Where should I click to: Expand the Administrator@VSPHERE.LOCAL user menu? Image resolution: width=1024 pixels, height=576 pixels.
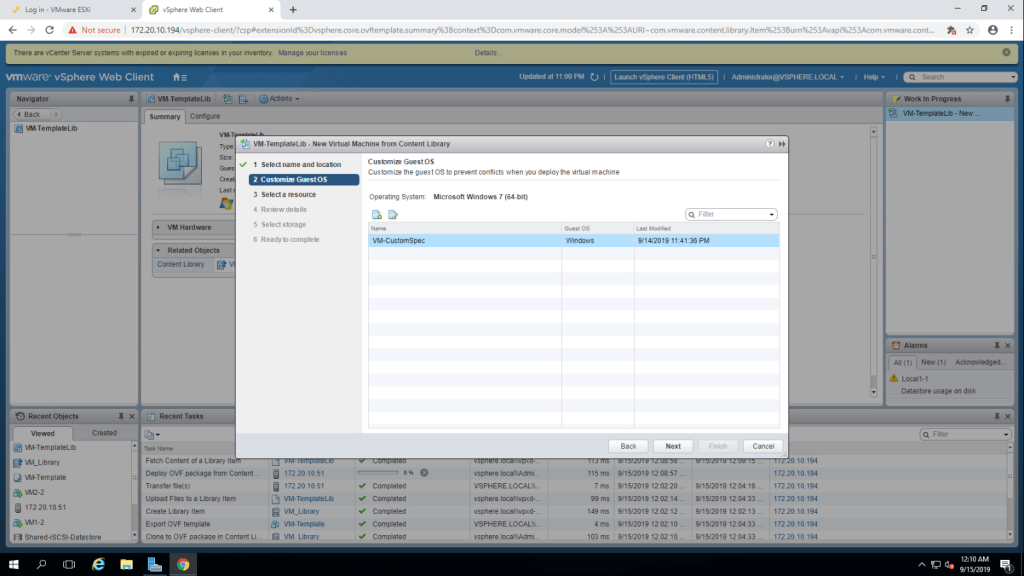(x=787, y=77)
